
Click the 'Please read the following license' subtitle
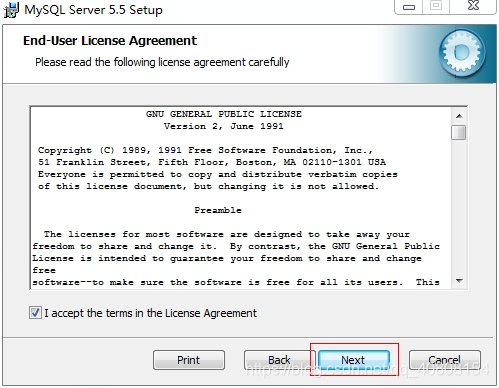click(x=162, y=62)
